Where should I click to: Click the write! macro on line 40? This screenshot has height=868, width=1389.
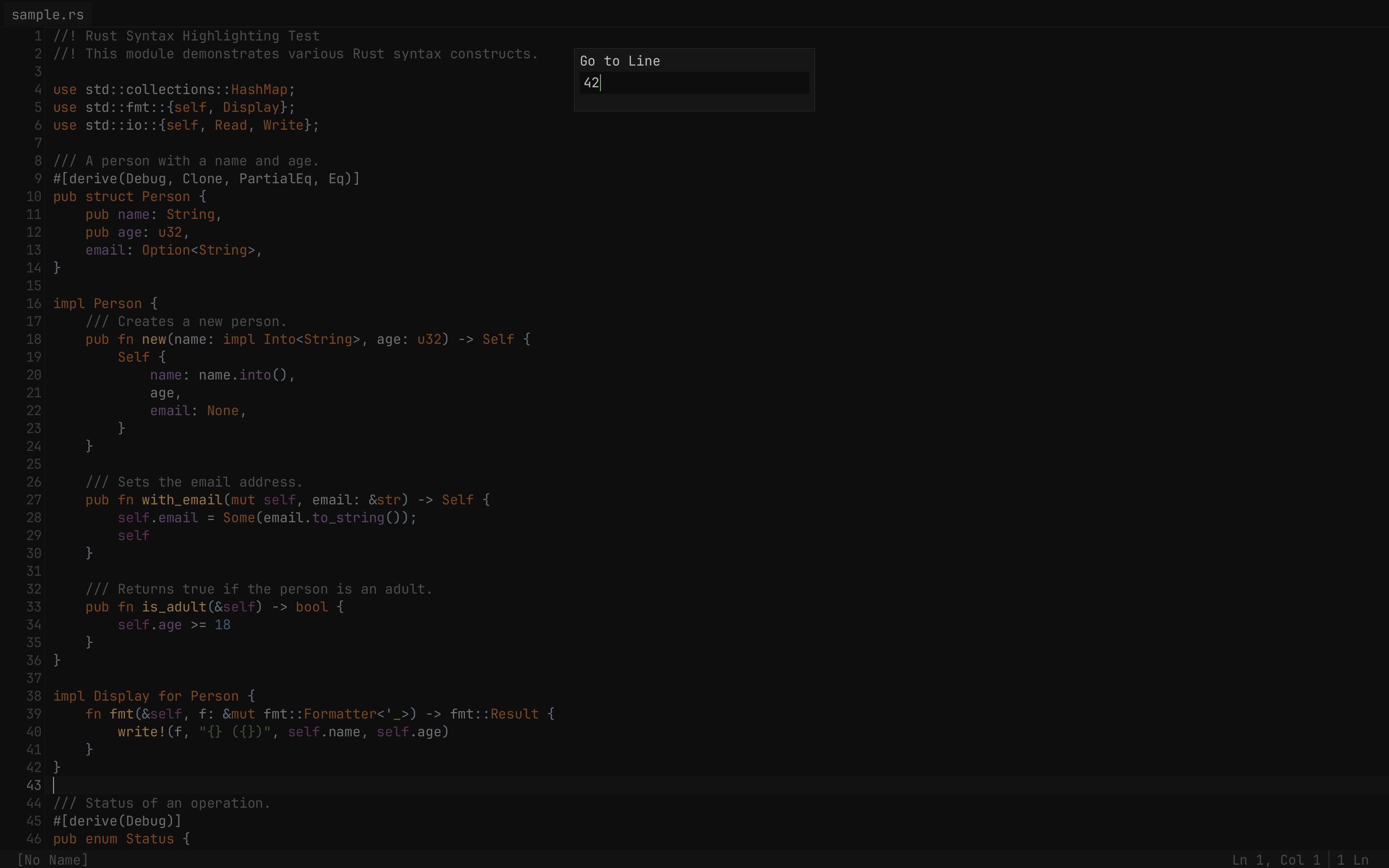[141, 732]
